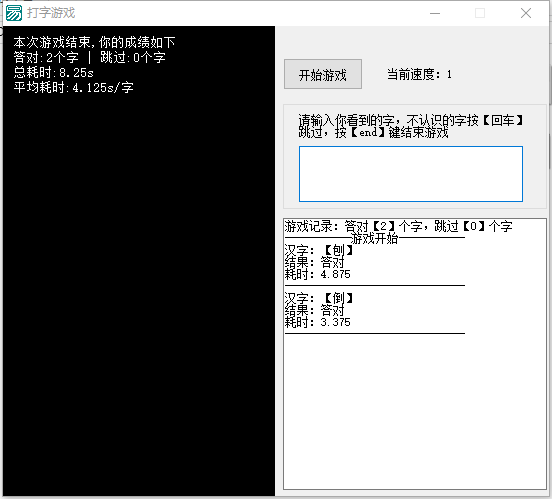
Task: Click the log entry 汉字:【刨】
Action: tap(319, 250)
